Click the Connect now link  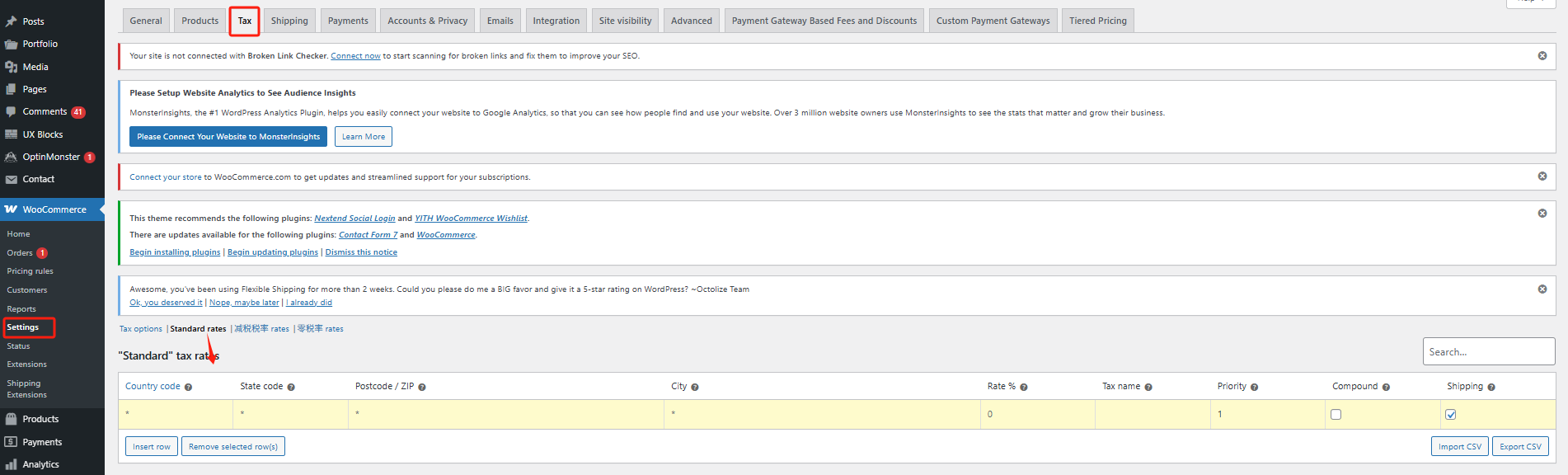pos(355,56)
